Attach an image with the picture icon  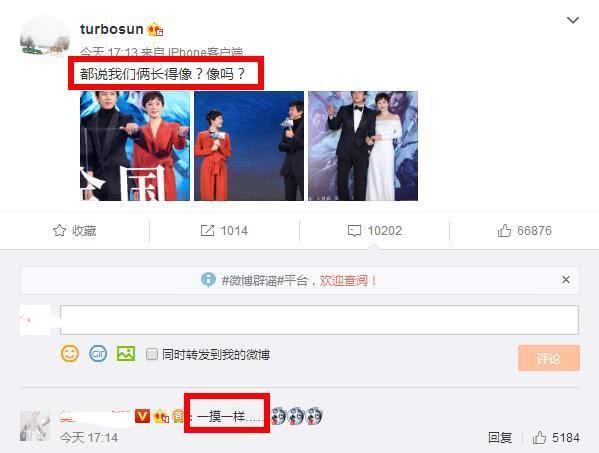click(x=126, y=354)
